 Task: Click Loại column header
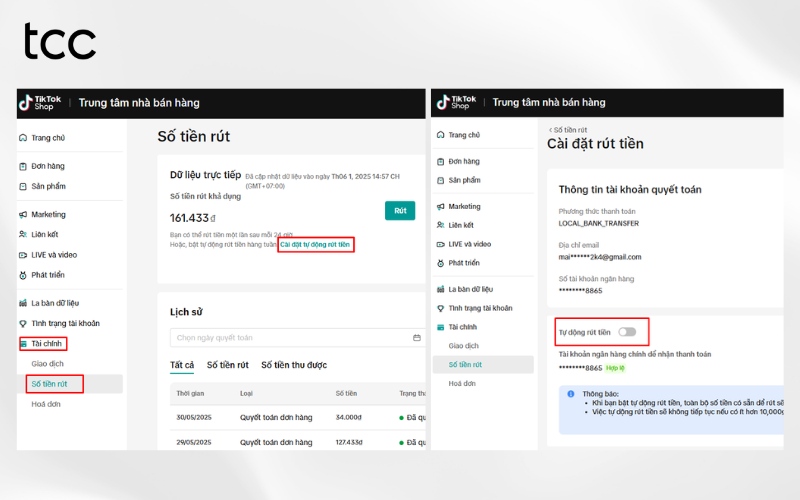tap(246, 393)
